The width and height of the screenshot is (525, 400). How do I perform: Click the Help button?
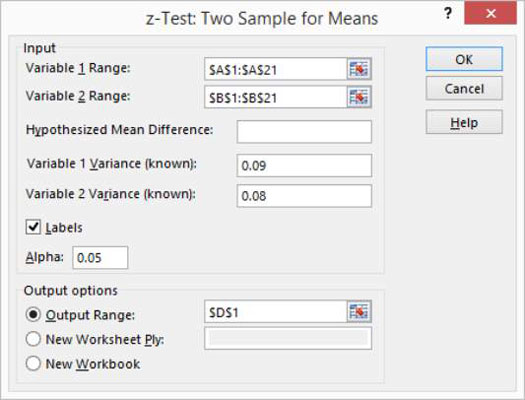pos(464,122)
